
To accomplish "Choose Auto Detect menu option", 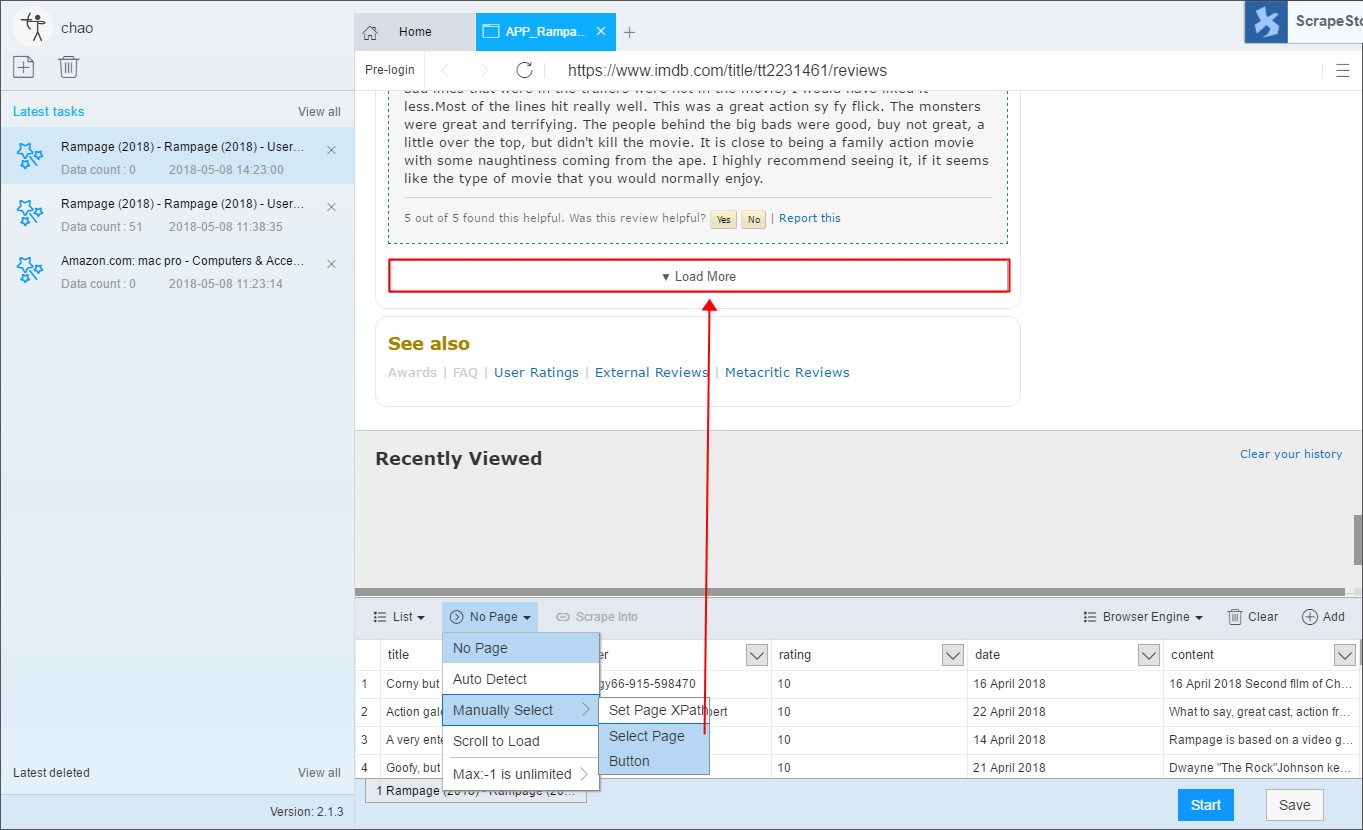I will pyautogui.click(x=521, y=679).
